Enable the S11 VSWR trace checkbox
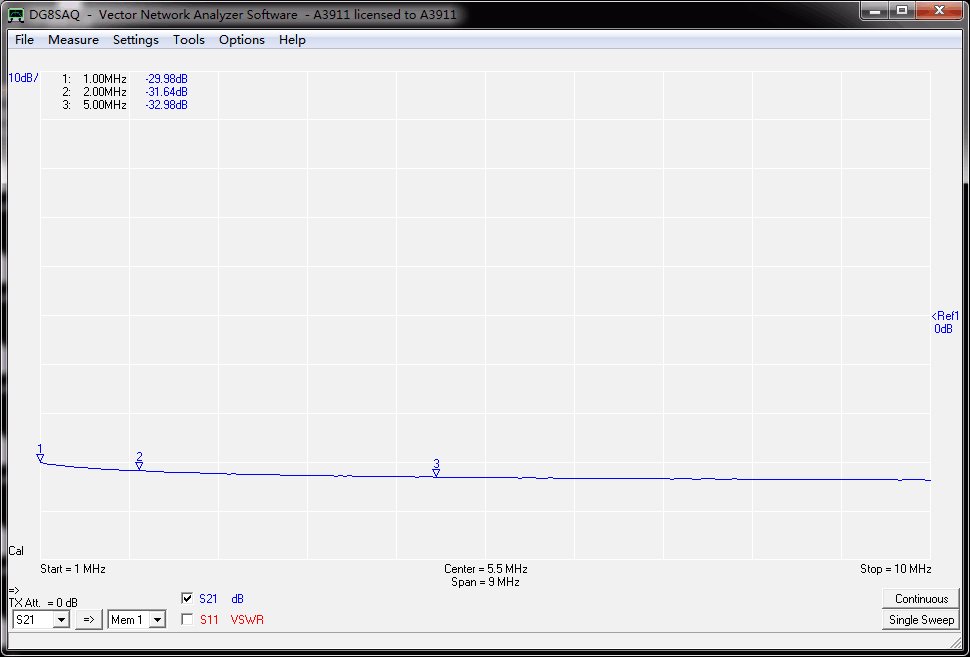 pos(187,619)
